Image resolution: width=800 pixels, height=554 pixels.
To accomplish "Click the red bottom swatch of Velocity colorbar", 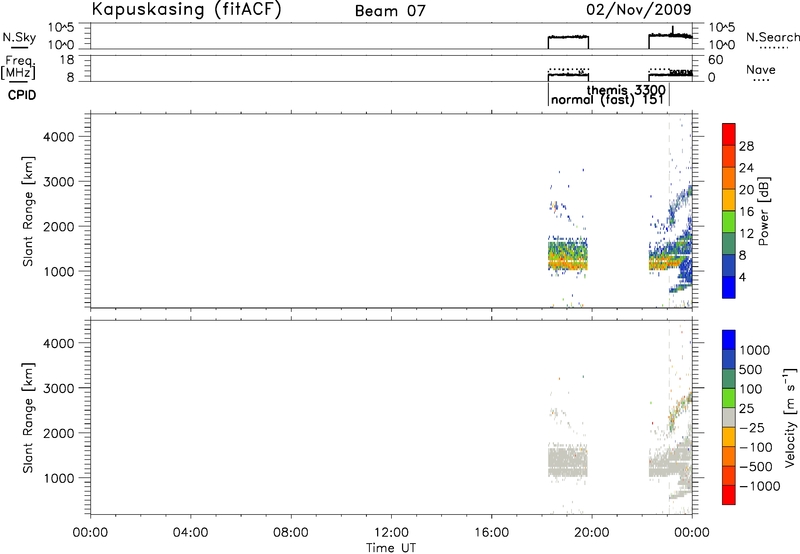I will 729,495.
